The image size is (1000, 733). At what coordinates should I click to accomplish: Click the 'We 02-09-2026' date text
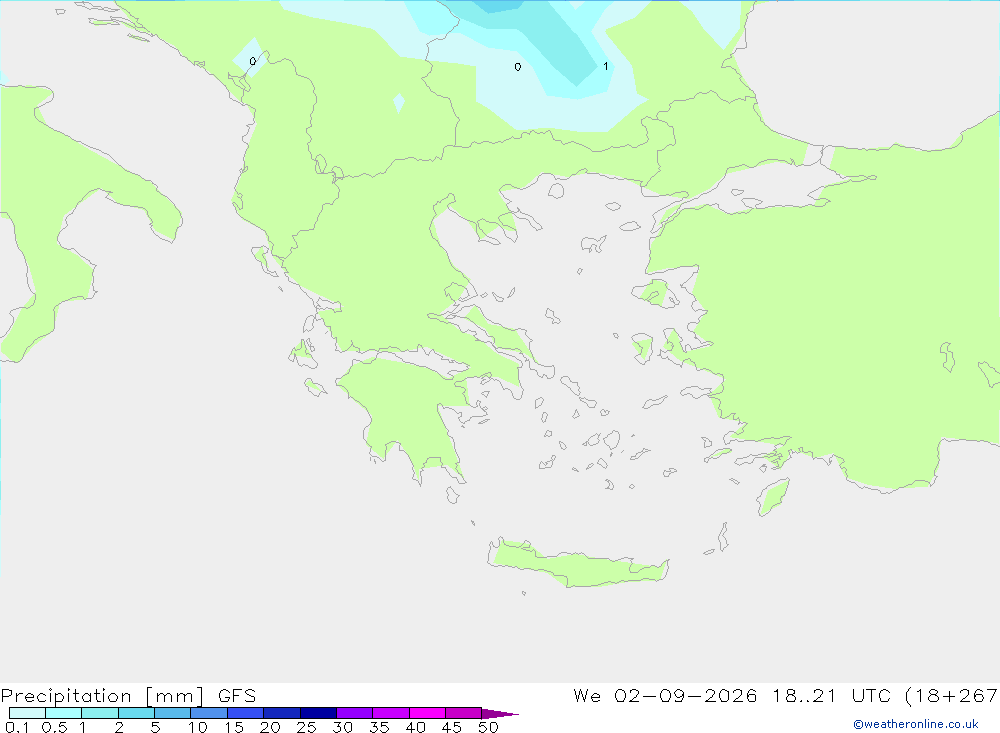[665, 695]
